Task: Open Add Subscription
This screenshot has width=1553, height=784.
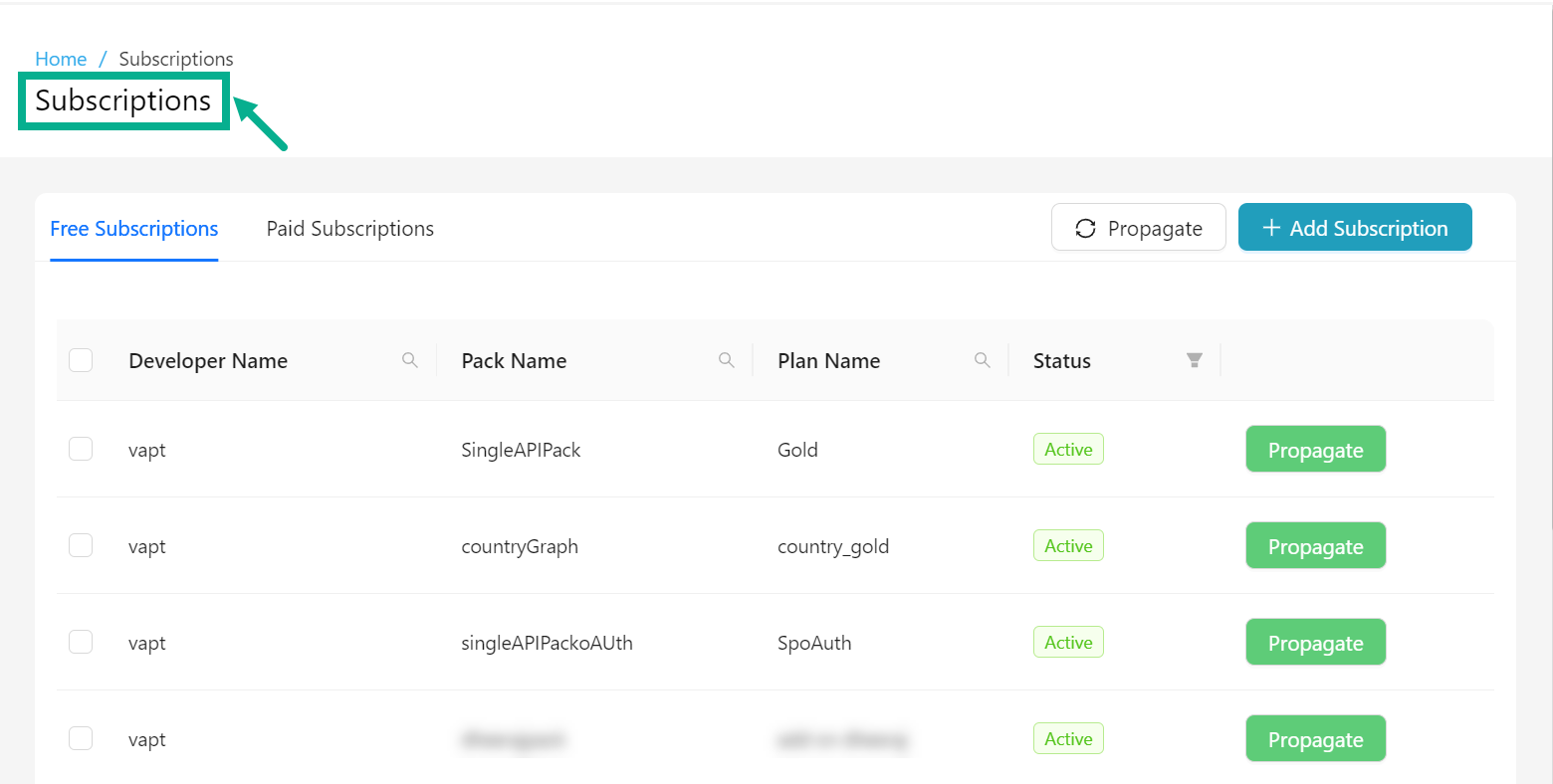Action: click(1355, 227)
